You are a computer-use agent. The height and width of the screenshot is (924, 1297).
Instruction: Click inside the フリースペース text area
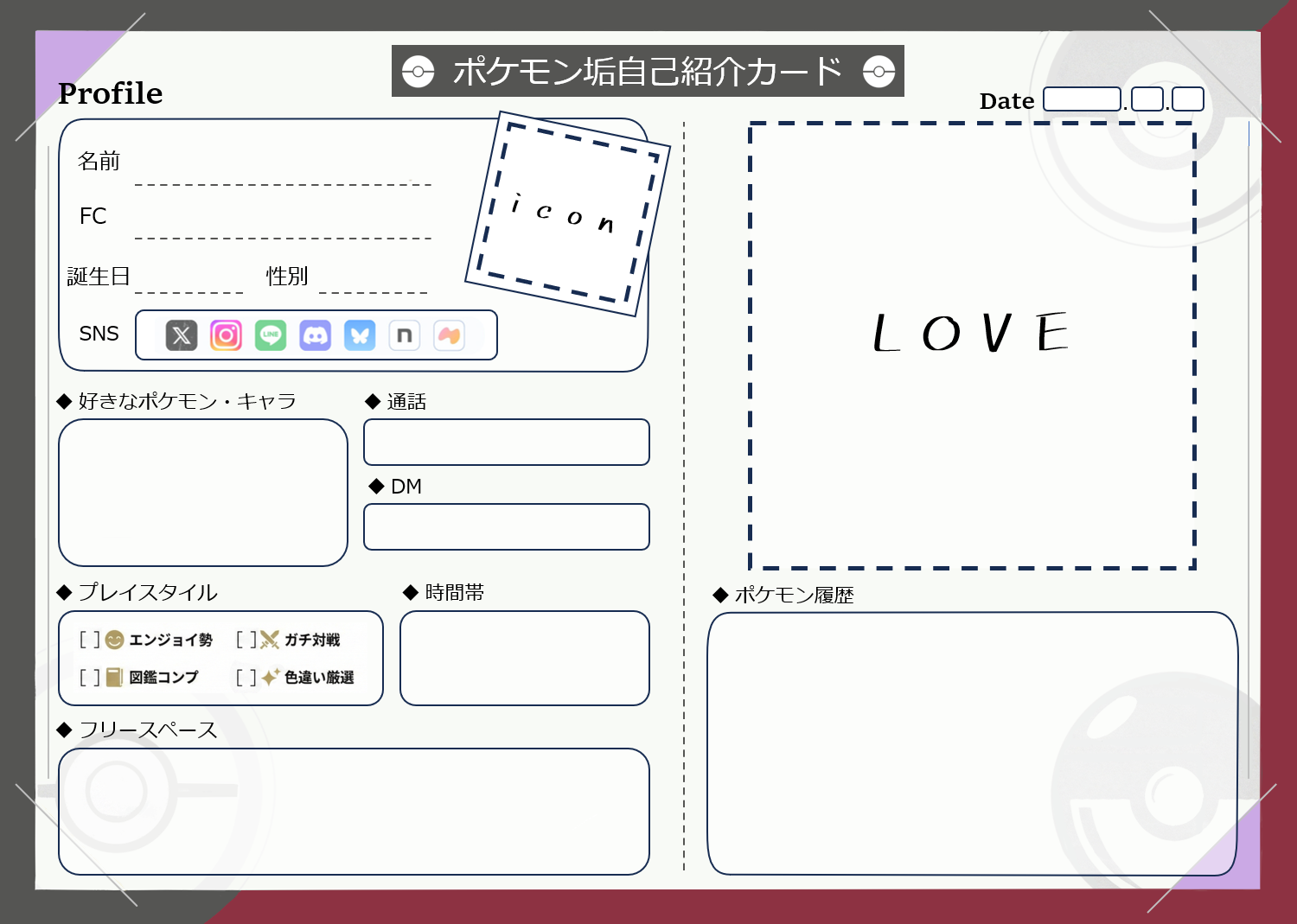[353, 811]
